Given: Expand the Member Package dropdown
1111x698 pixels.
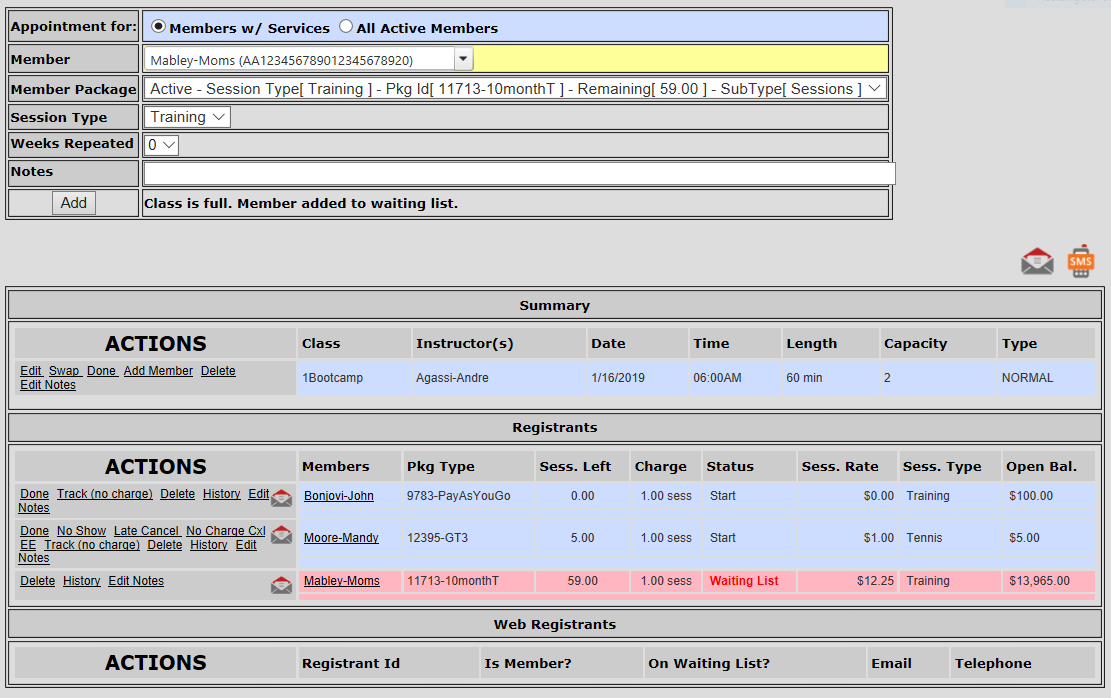Looking at the screenshot, I should [x=874, y=89].
